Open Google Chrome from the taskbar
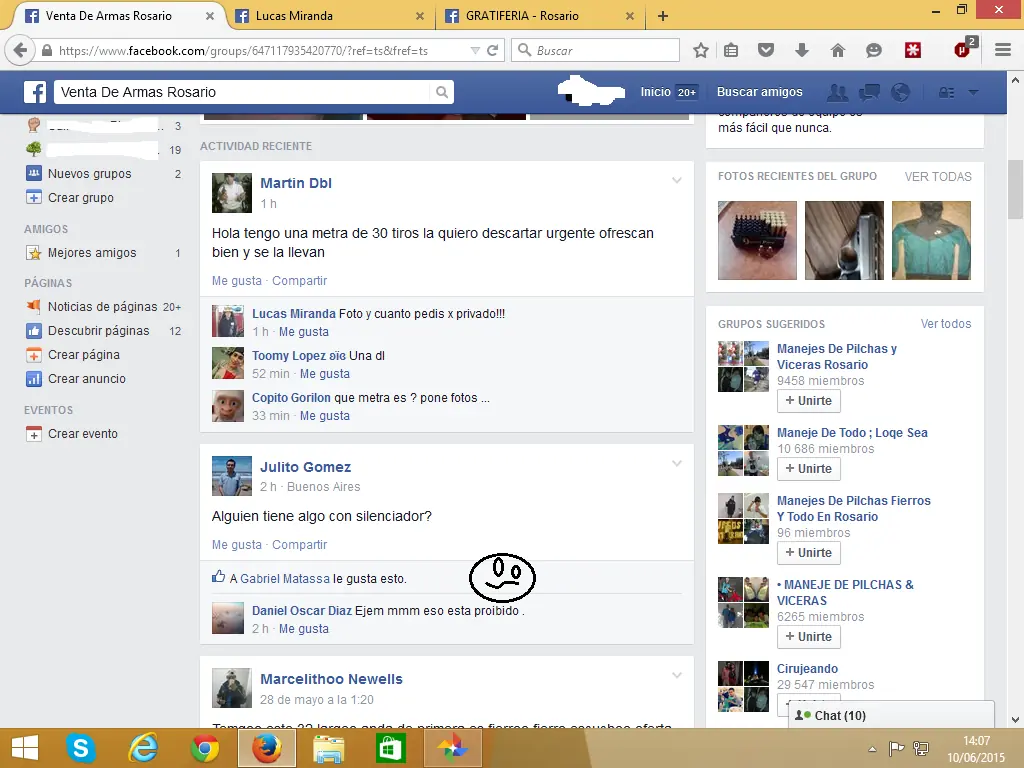The width and height of the screenshot is (1024, 768). (x=204, y=748)
